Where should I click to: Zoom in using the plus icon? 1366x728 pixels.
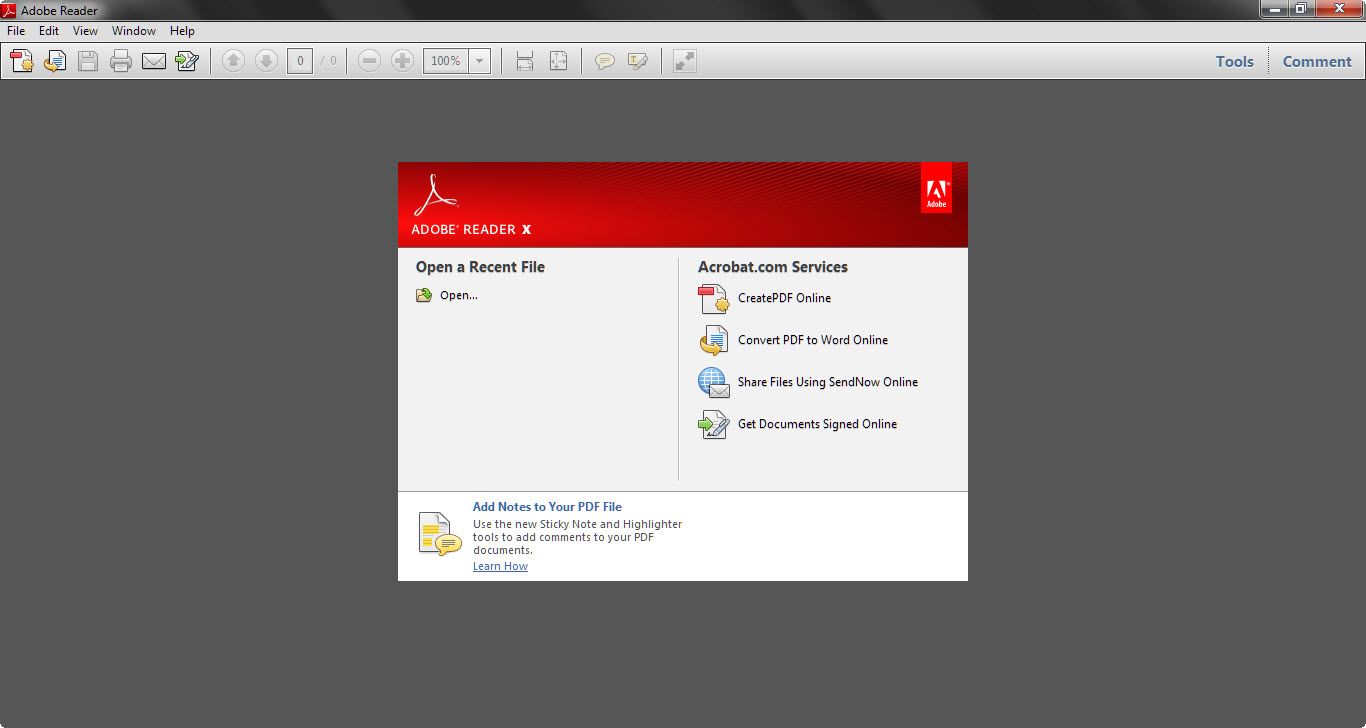point(402,61)
